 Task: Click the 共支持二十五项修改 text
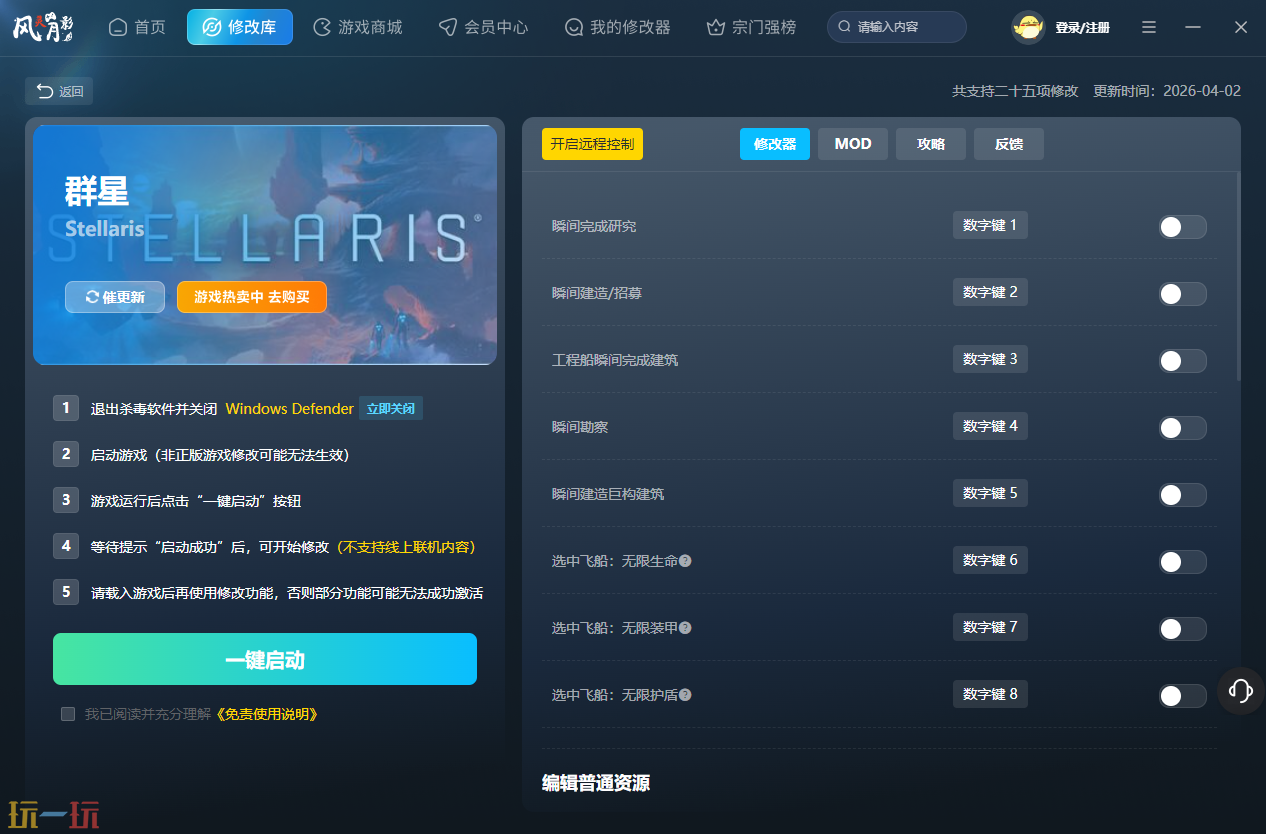1015,91
